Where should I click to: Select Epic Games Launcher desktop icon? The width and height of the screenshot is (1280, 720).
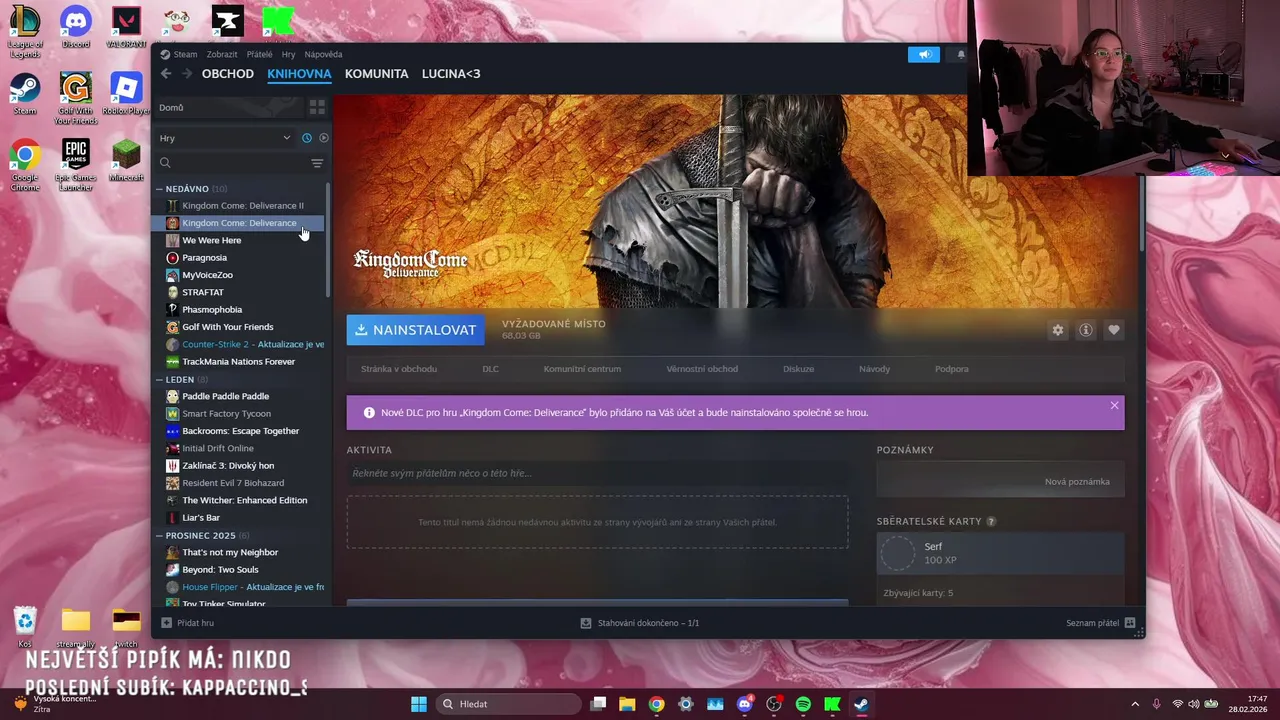tap(75, 165)
